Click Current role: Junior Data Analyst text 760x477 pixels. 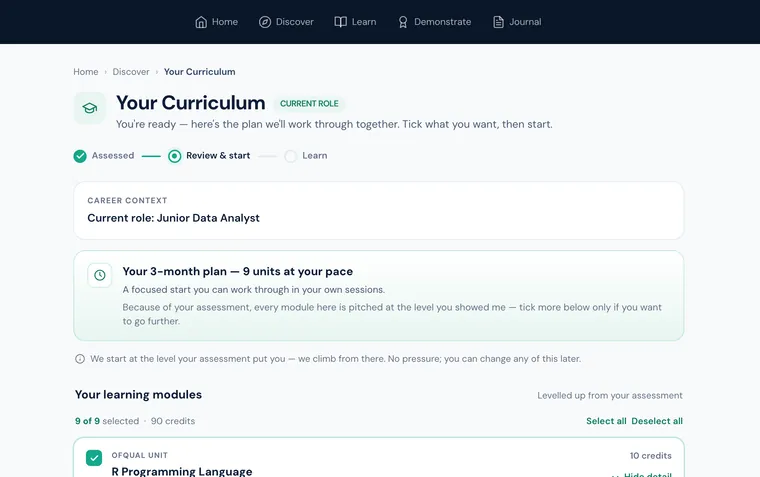pos(174,218)
